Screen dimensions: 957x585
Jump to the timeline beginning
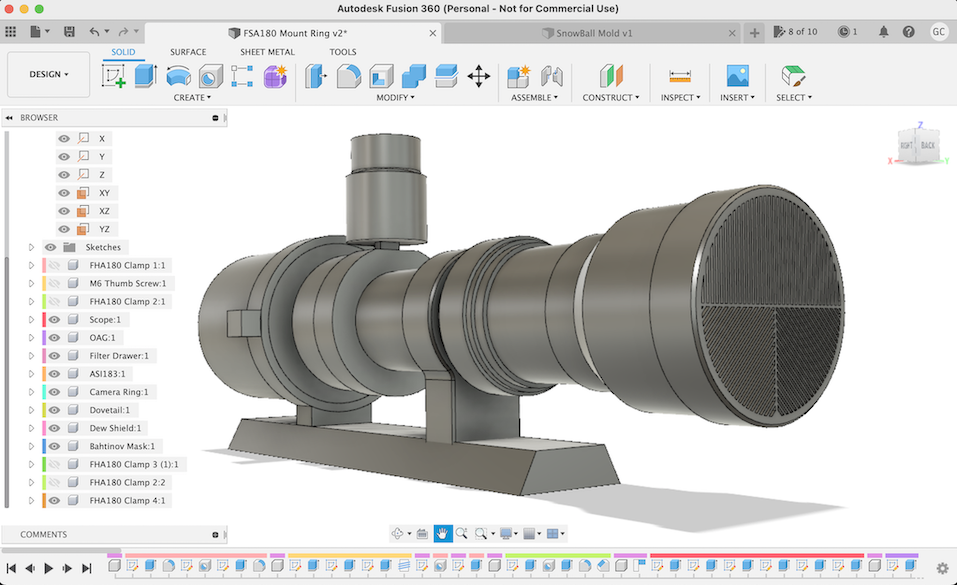11,569
